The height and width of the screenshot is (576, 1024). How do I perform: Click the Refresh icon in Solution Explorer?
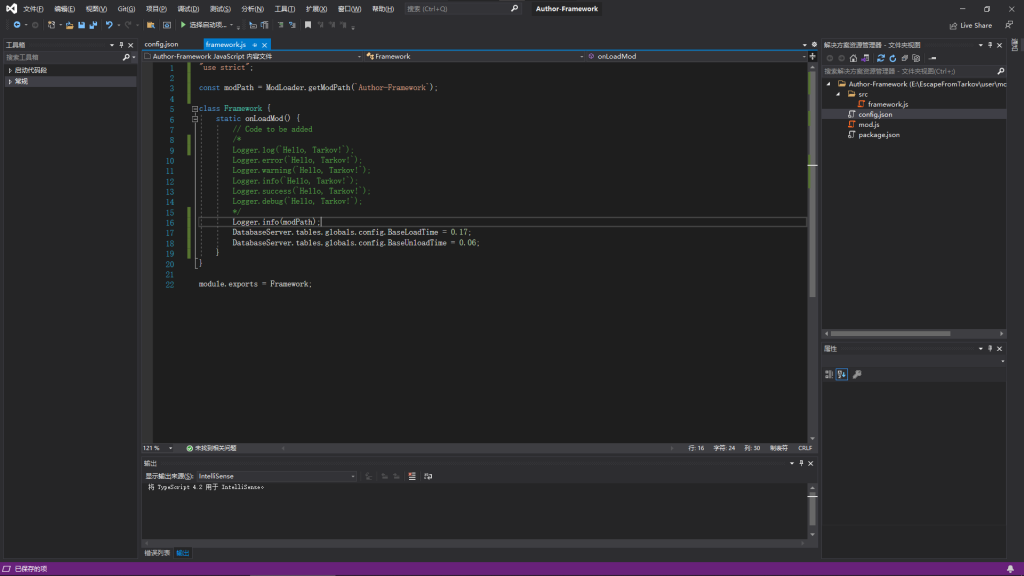(x=893, y=58)
